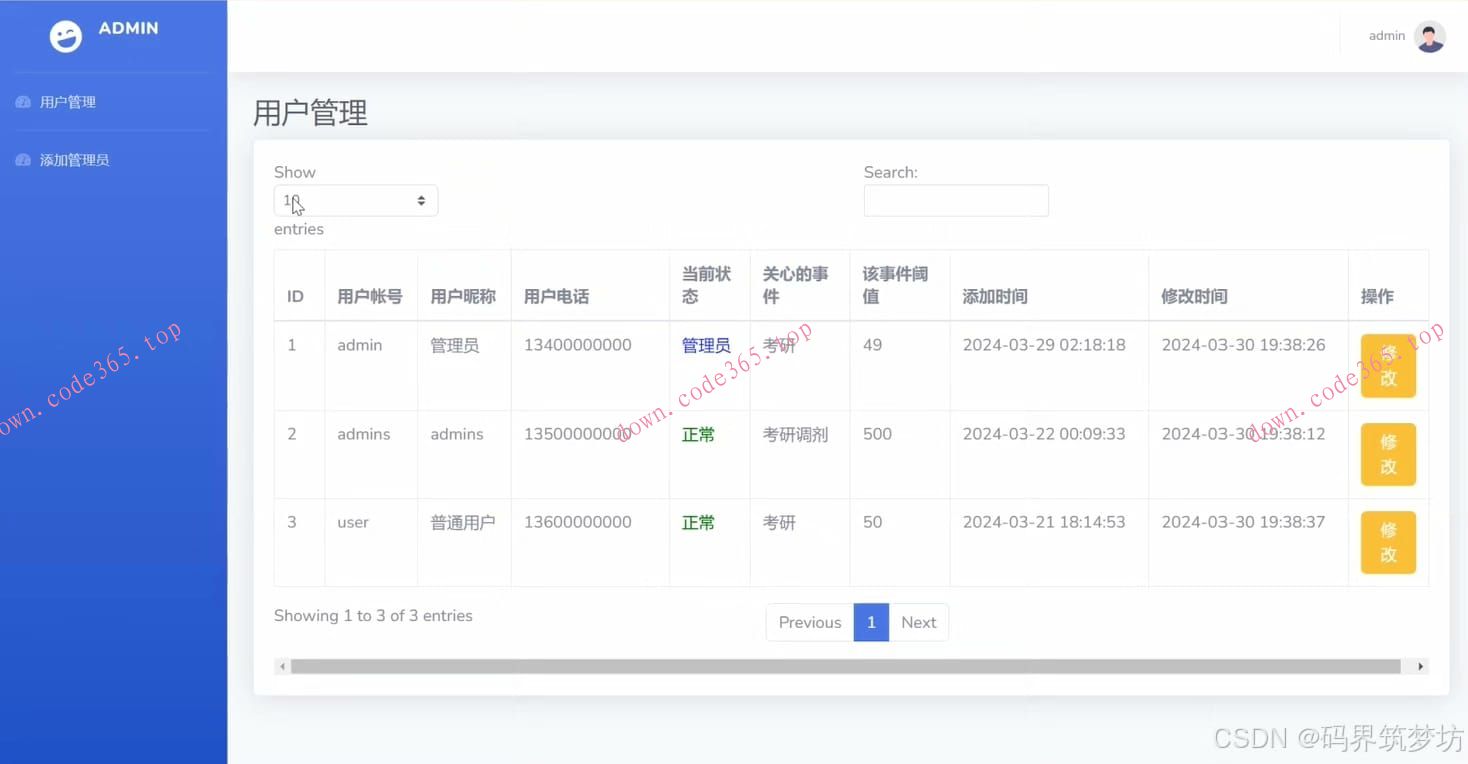
Task: Open 添加管理员 in the sidebar
Action: click(75, 160)
